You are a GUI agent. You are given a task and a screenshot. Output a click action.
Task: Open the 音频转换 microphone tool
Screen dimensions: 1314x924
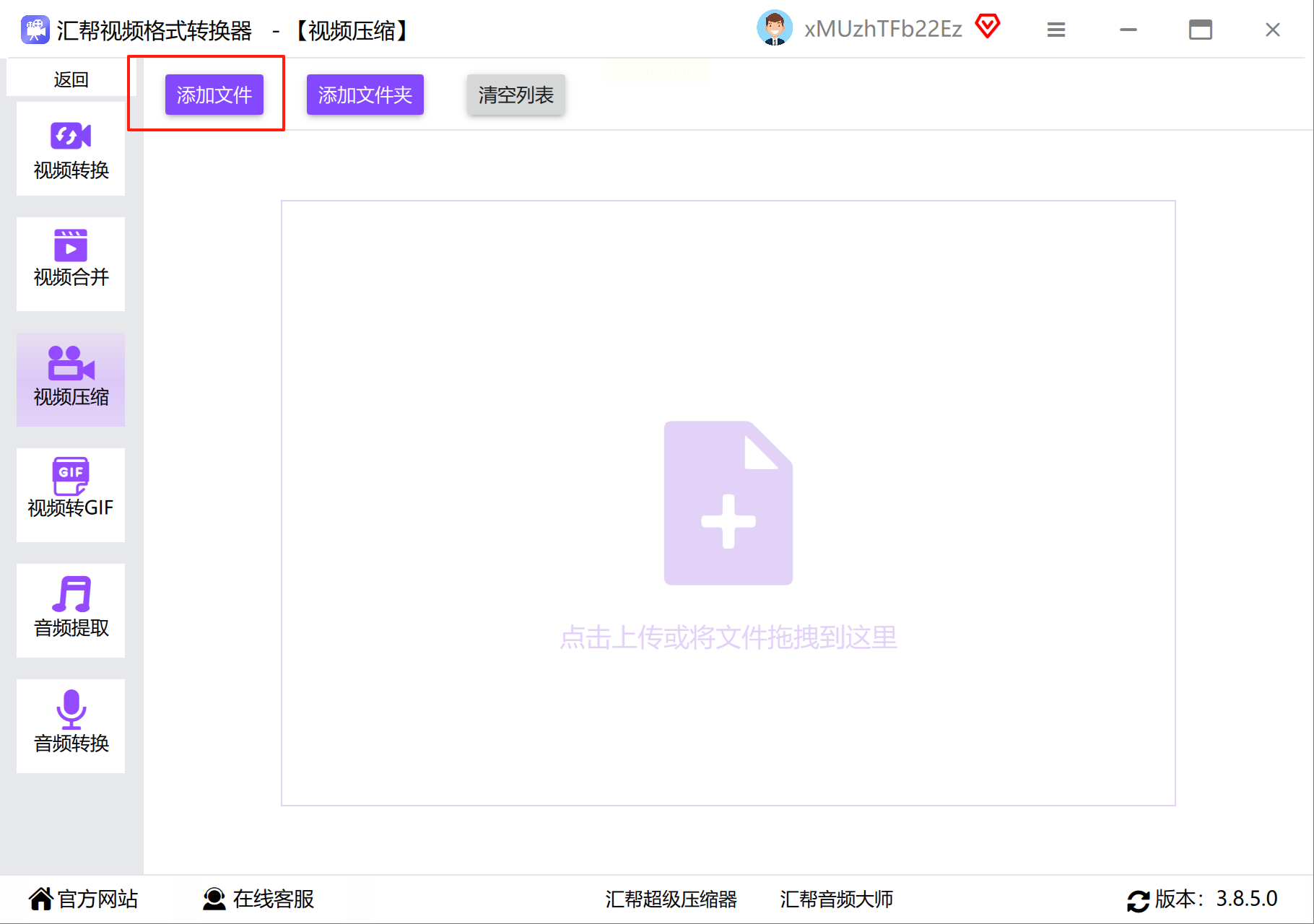click(x=71, y=726)
